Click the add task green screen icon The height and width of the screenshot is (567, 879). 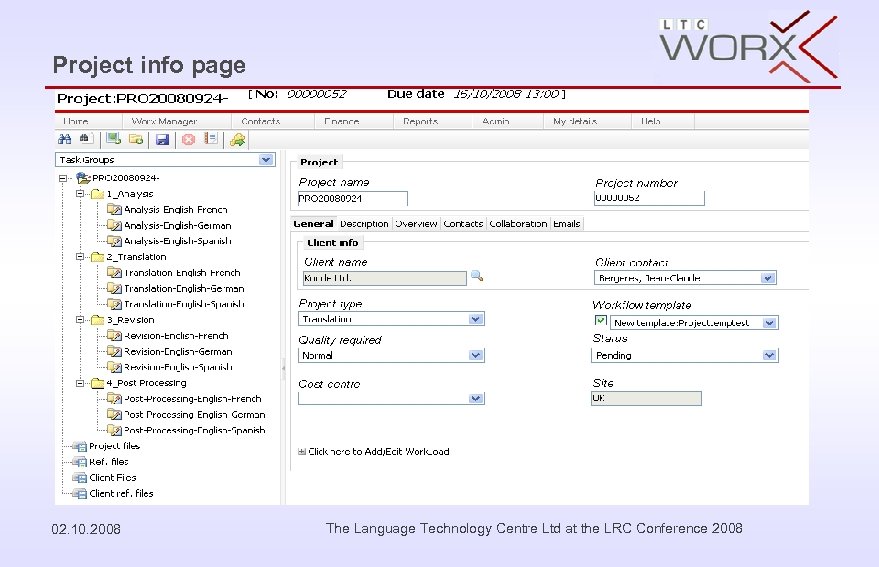coord(114,139)
